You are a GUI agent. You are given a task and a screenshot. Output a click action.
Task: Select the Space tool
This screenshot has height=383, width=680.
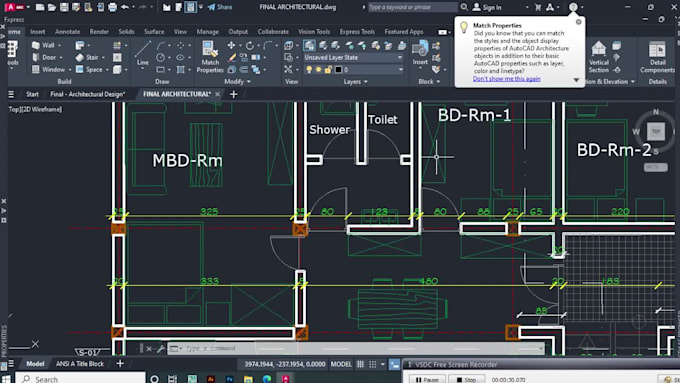click(89, 69)
